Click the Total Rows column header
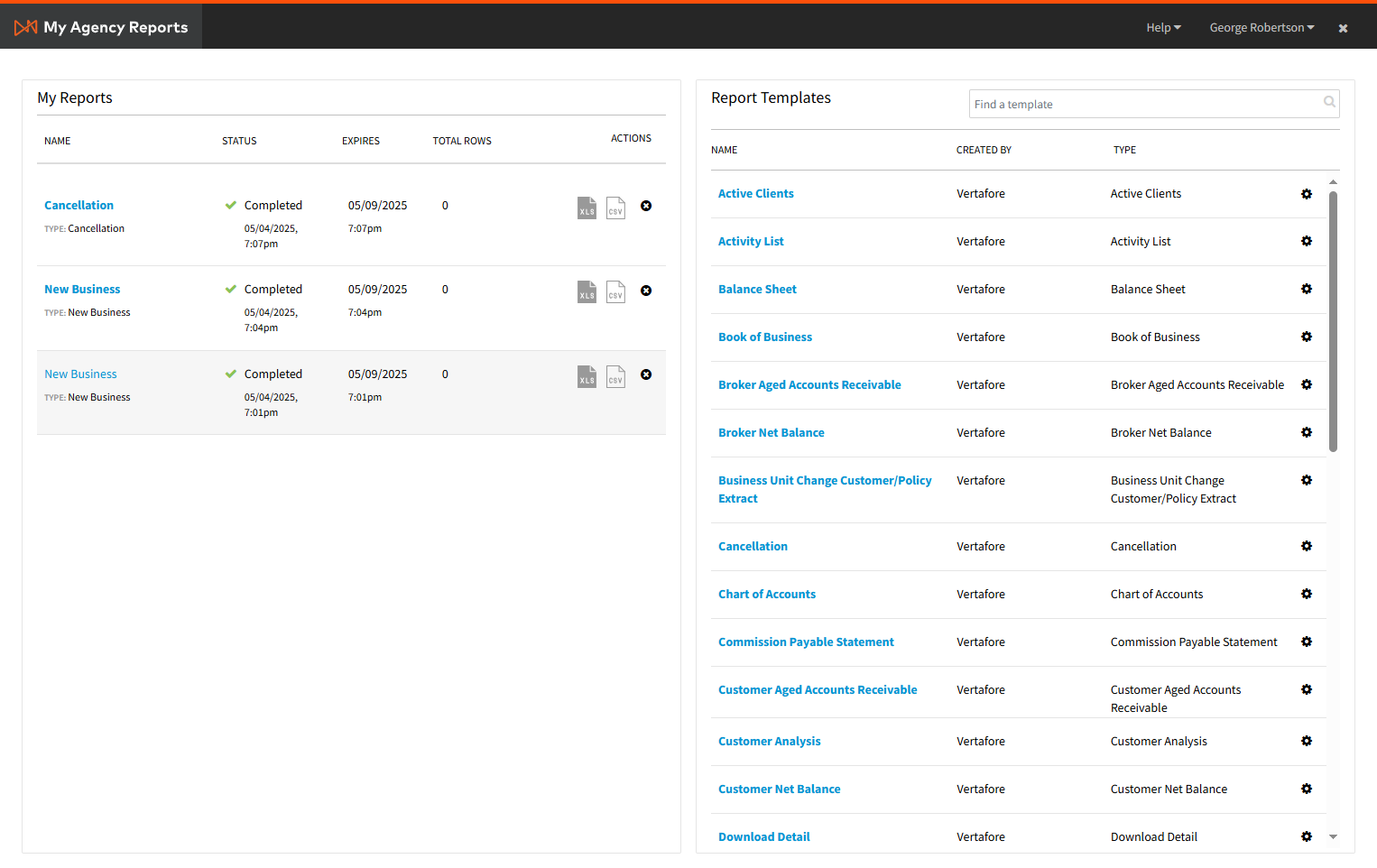This screenshot has width=1377, height=868. [462, 141]
